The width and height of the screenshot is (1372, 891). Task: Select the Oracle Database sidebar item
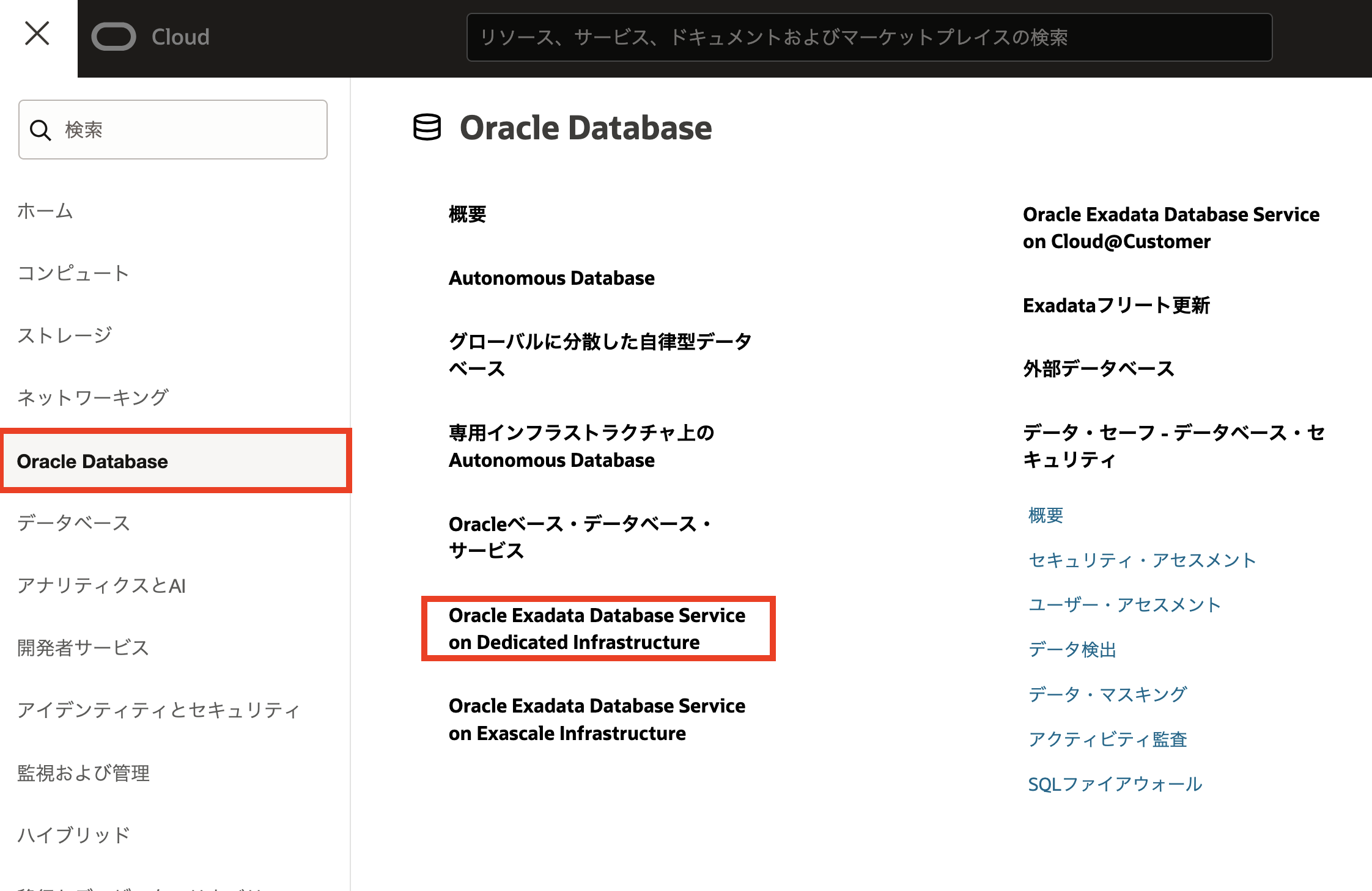click(x=92, y=461)
